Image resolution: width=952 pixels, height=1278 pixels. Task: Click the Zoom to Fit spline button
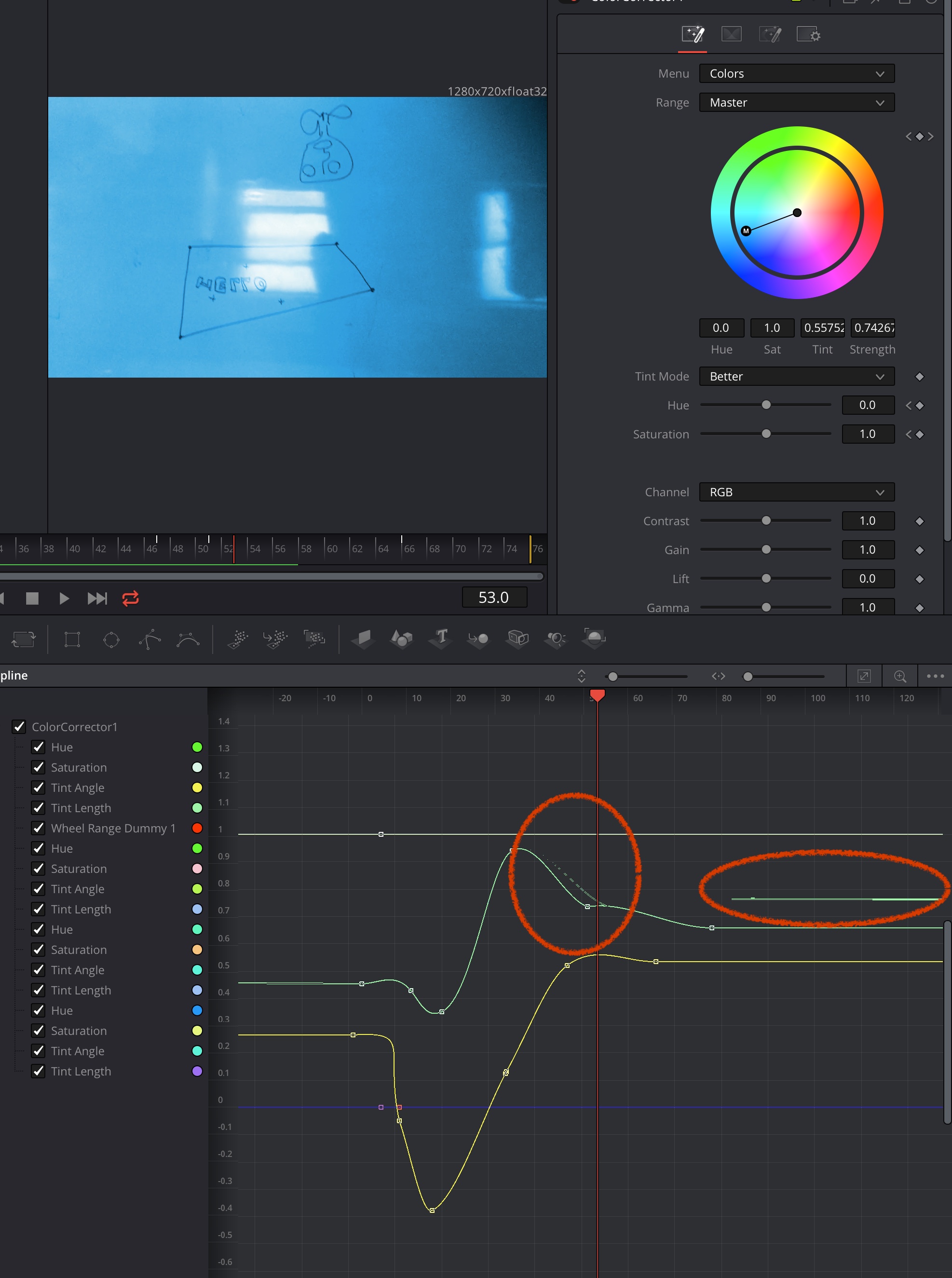point(864,676)
